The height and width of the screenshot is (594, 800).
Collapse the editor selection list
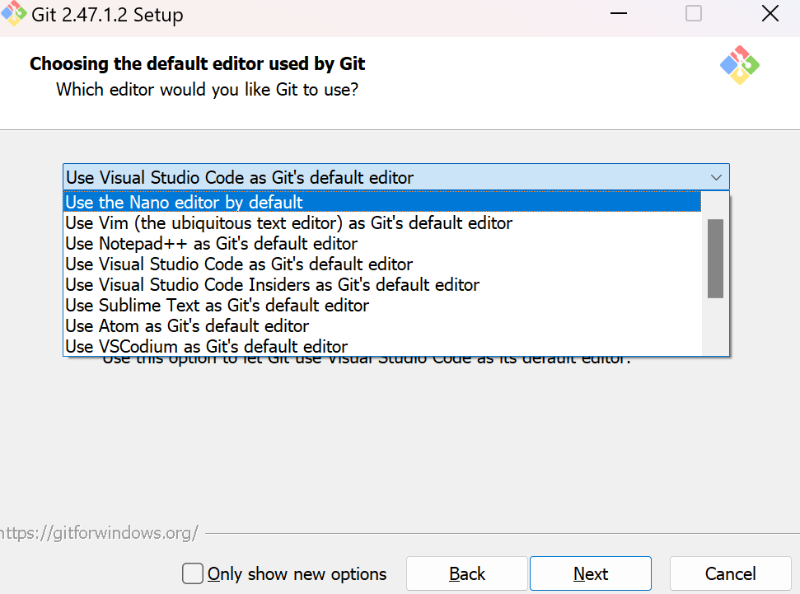click(716, 176)
